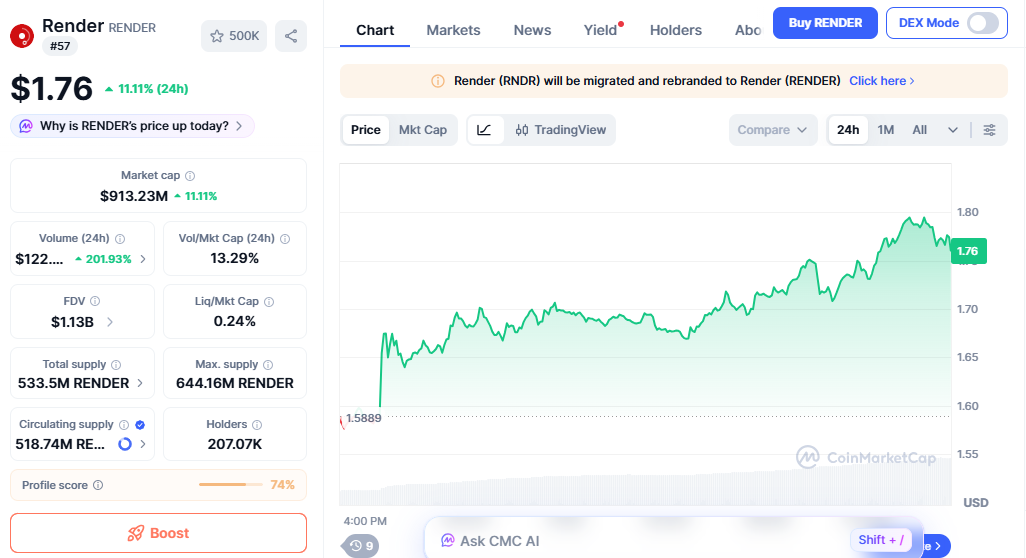
Task: Click the 0.24% Liq/Mkt Cap value
Action: (x=234, y=321)
